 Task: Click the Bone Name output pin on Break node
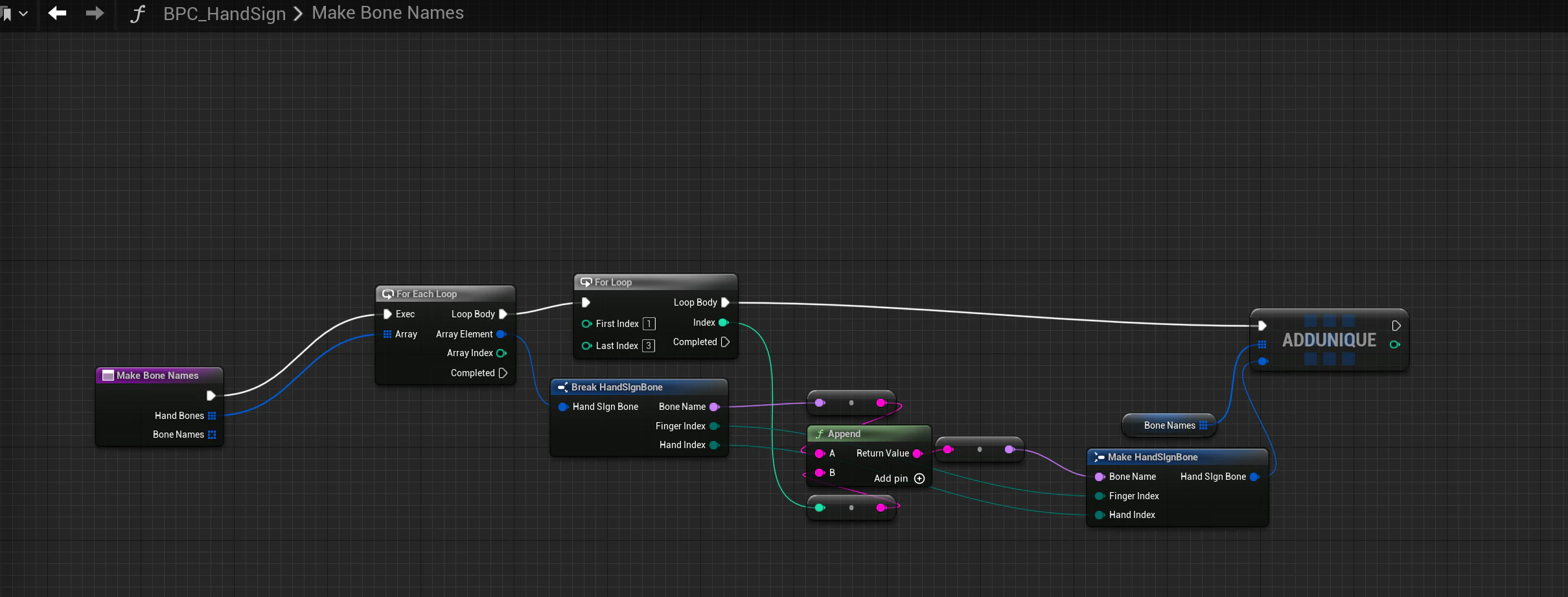715,407
